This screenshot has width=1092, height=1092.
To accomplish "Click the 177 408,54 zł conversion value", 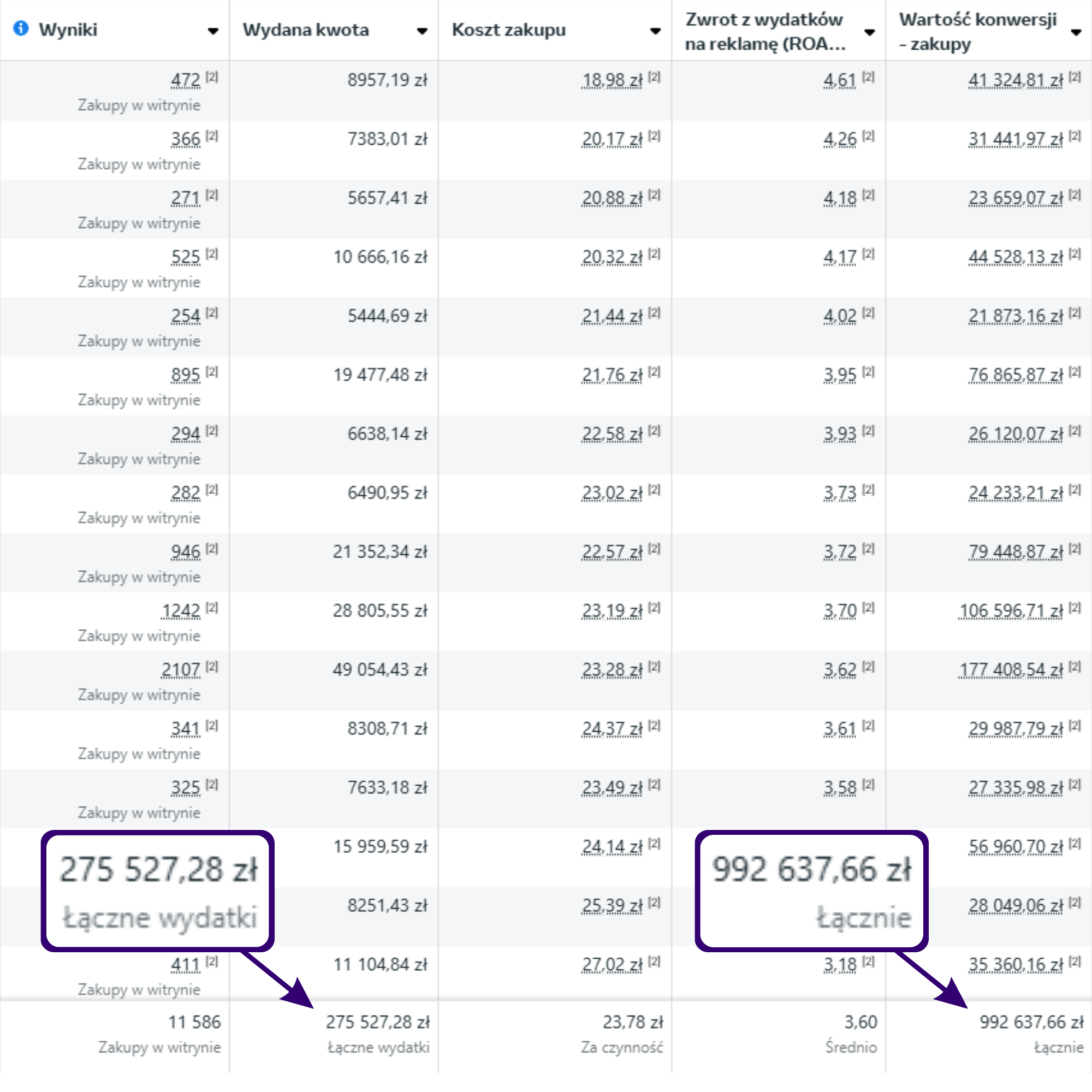I will 1011,670.
